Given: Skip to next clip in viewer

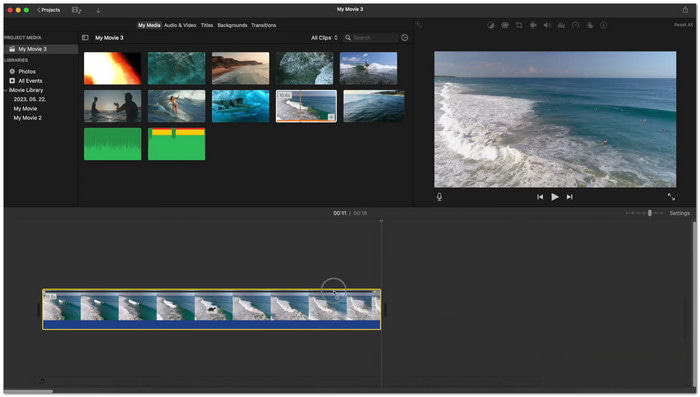Looking at the screenshot, I should click(x=570, y=197).
